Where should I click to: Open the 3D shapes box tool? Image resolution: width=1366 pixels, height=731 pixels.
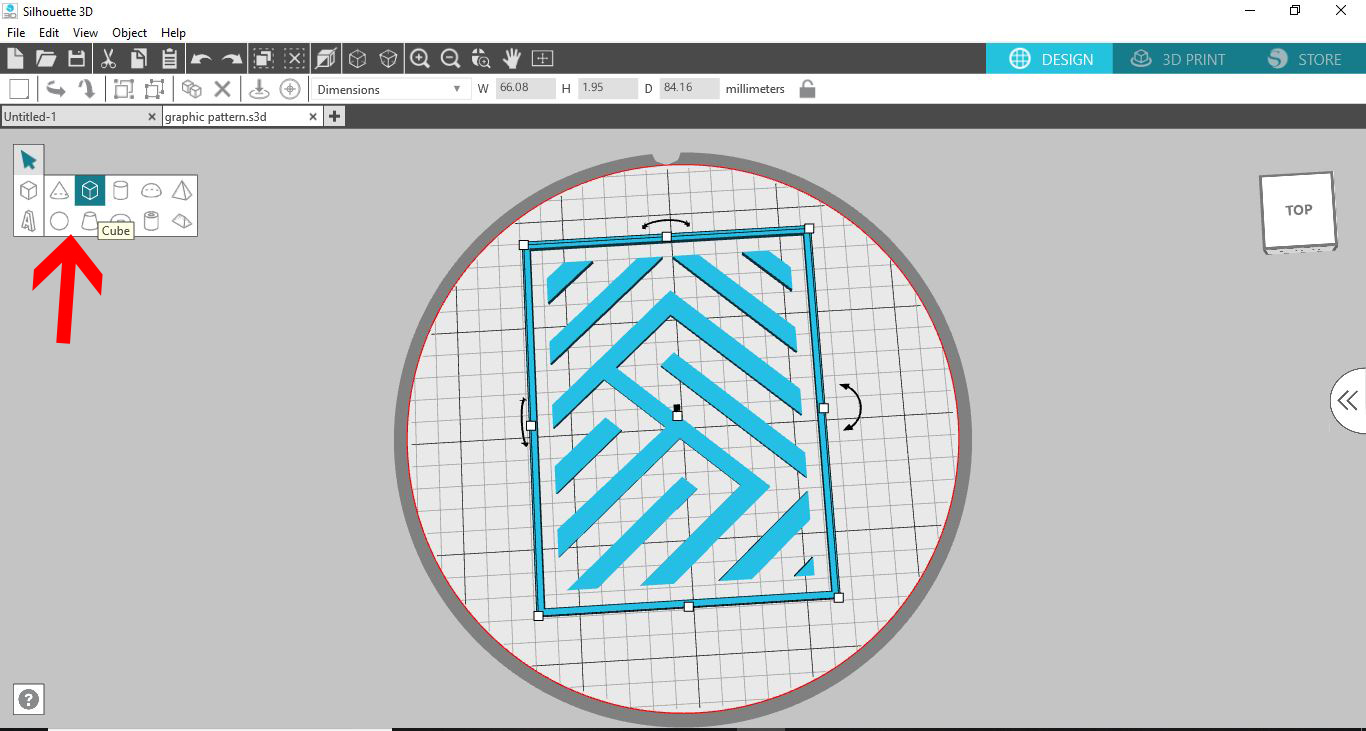28,190
